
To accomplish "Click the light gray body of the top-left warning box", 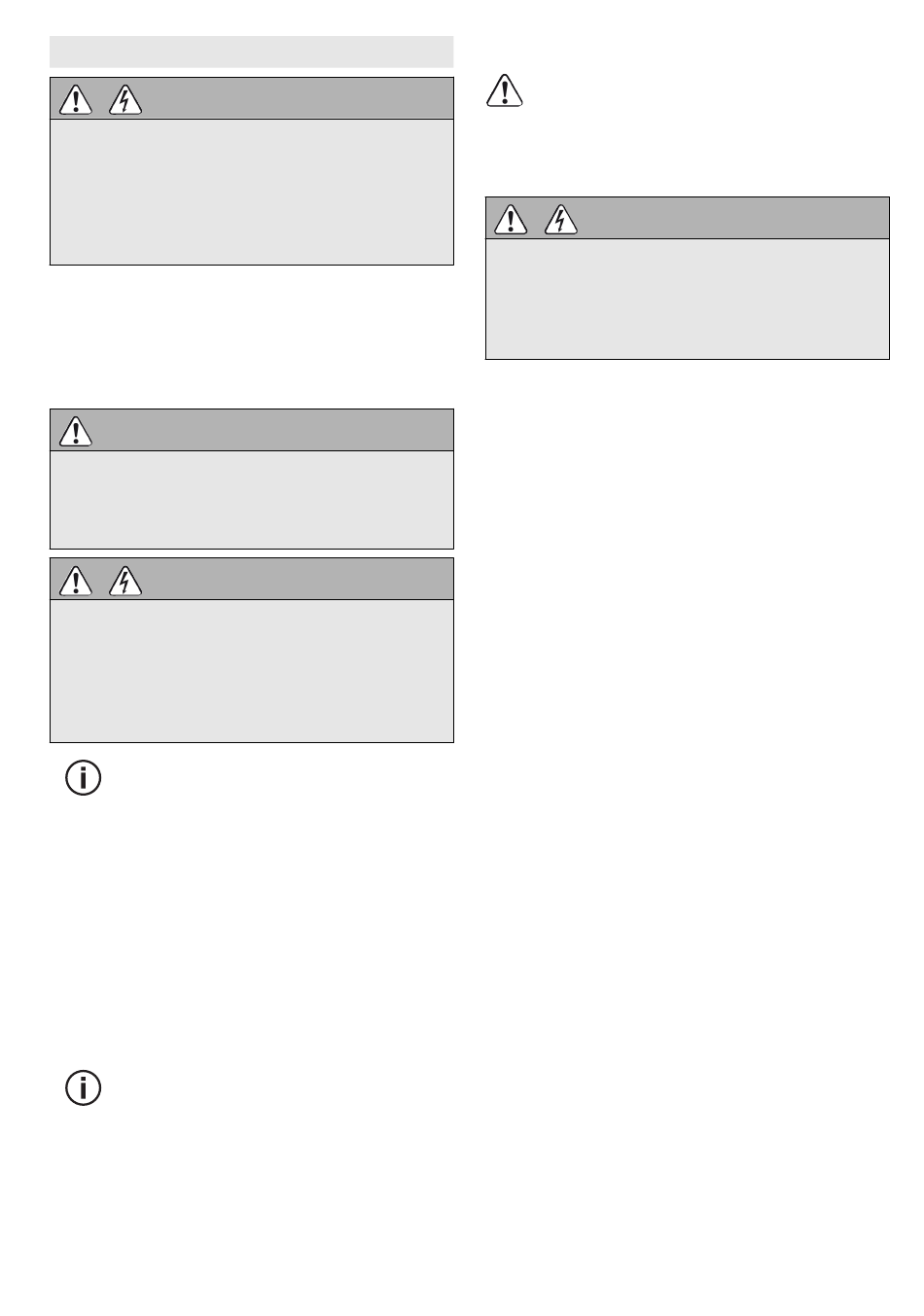I will click(x=252, y=192).
